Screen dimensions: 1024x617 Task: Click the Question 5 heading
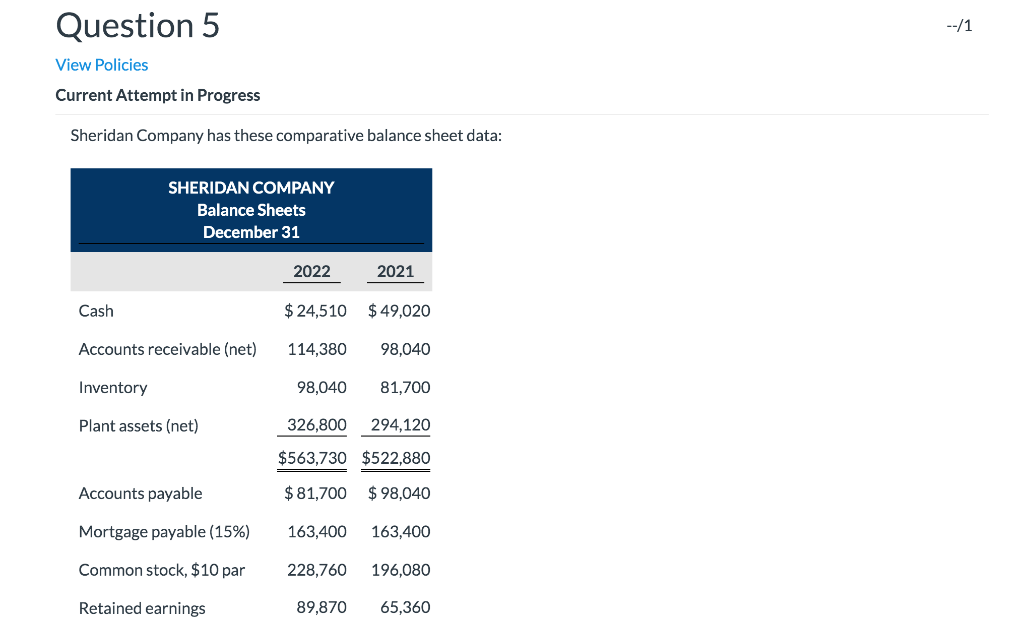click(x=137, y=25)
